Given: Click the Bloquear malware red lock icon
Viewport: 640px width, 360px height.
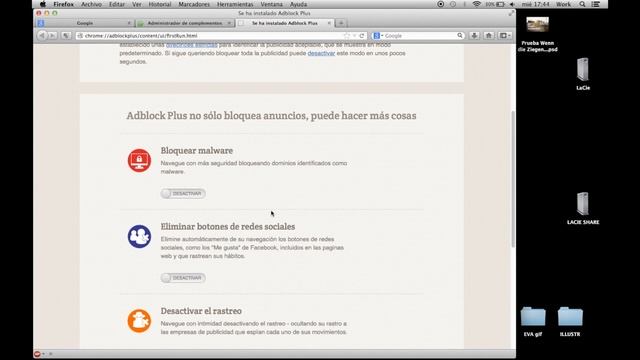Looking at the screenshot, I should point(139,160).
